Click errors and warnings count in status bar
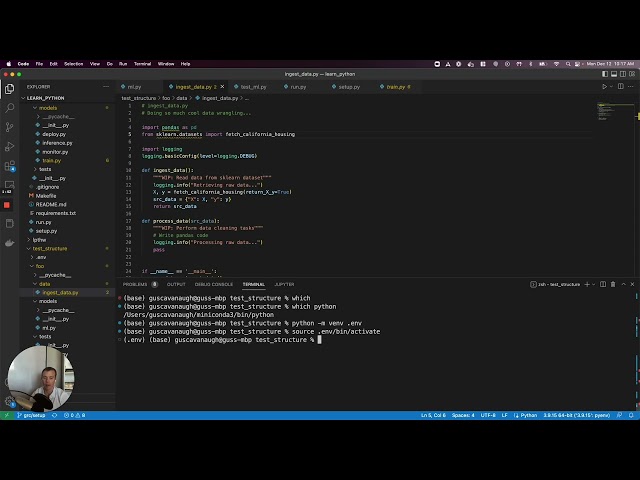This screenshot has height=480, width=640. pyautogui.click(x=75, y=415)
